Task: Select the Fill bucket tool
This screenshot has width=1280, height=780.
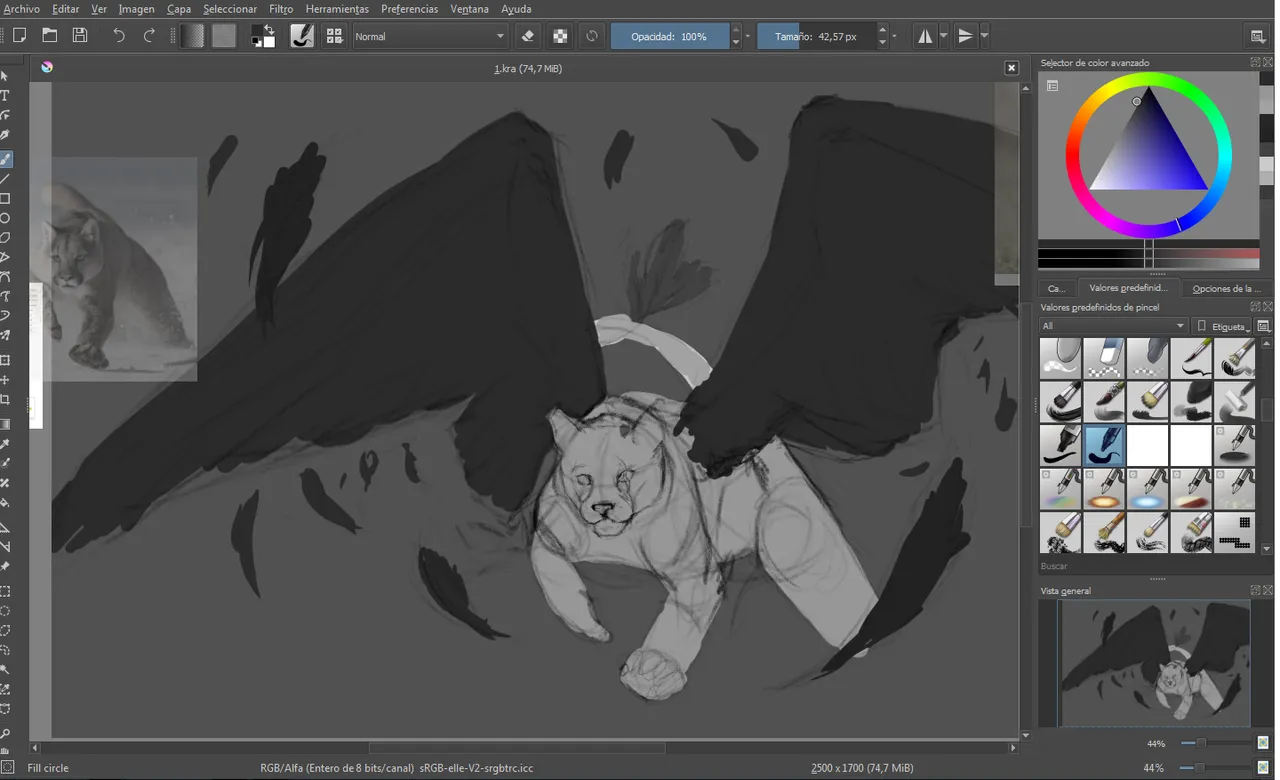Action: tap(5, 503)
